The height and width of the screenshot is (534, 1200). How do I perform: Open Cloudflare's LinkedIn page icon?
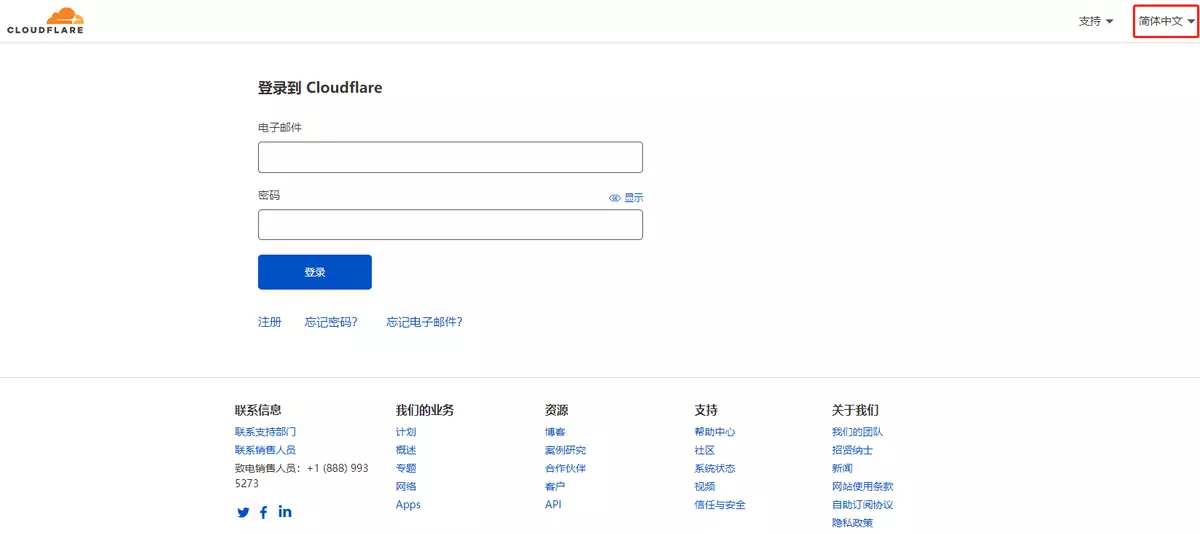[x=285, y=512]
